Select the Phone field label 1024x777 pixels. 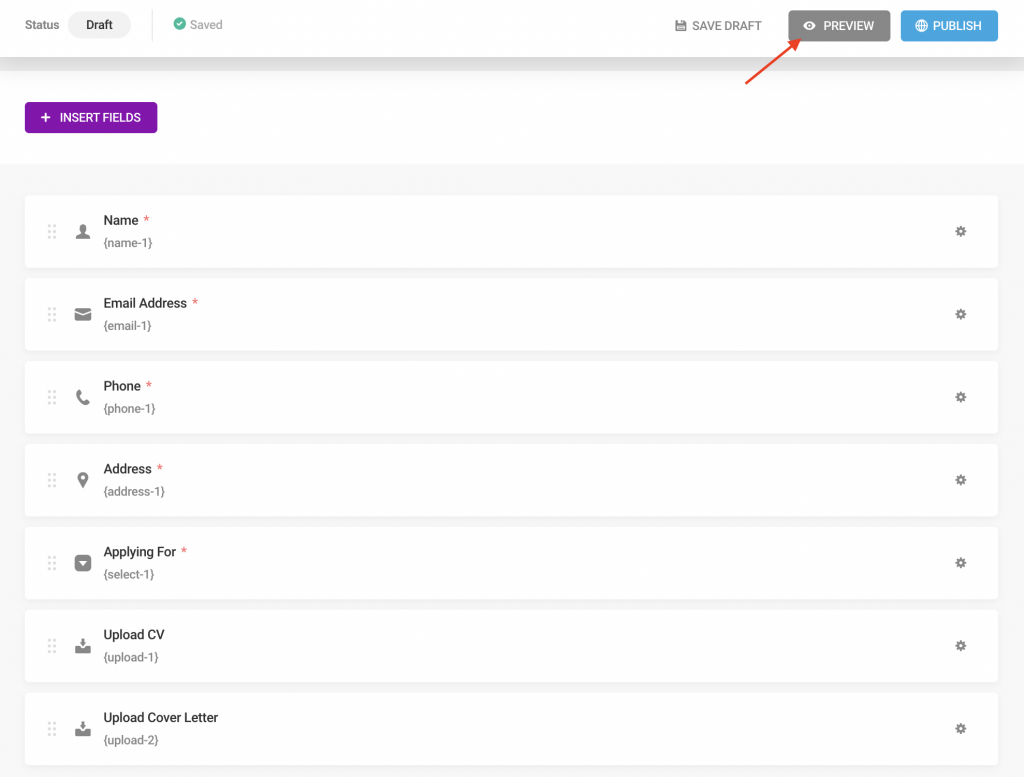coord(122,387)
